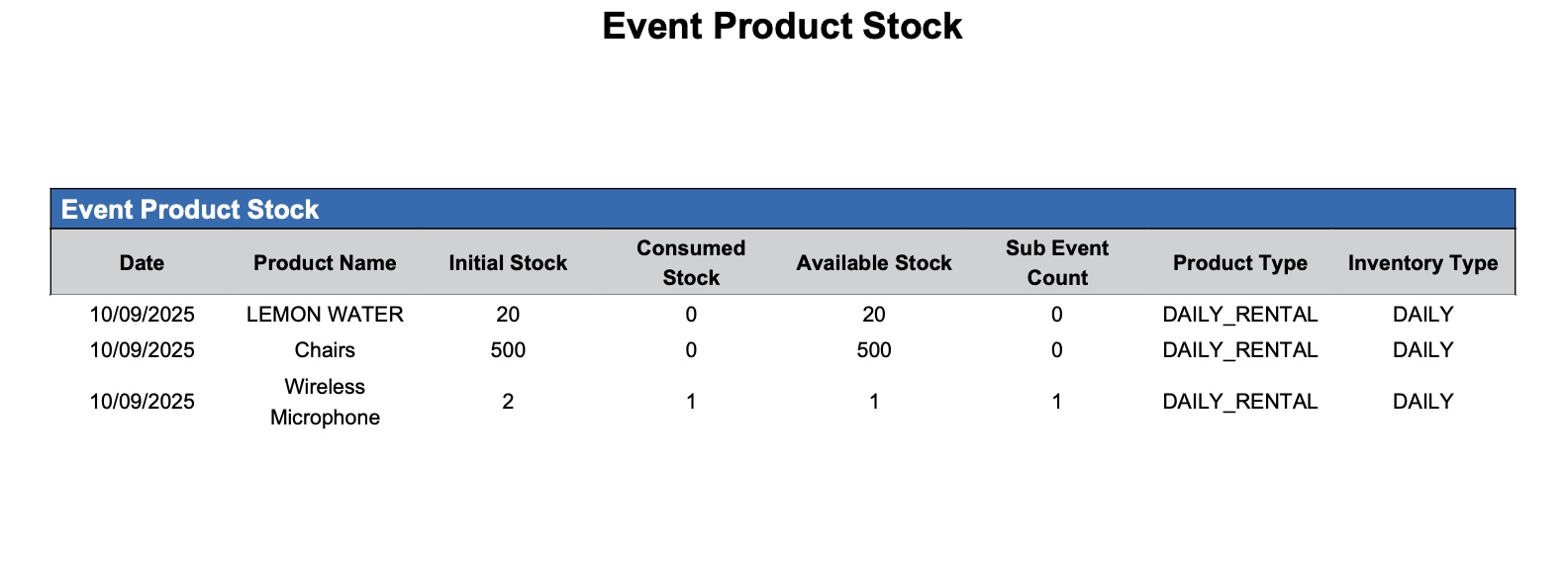Select the Available Stock column header
This screenshot has width=1568, height=564.
pyautogui.click(x=874, y=263)
